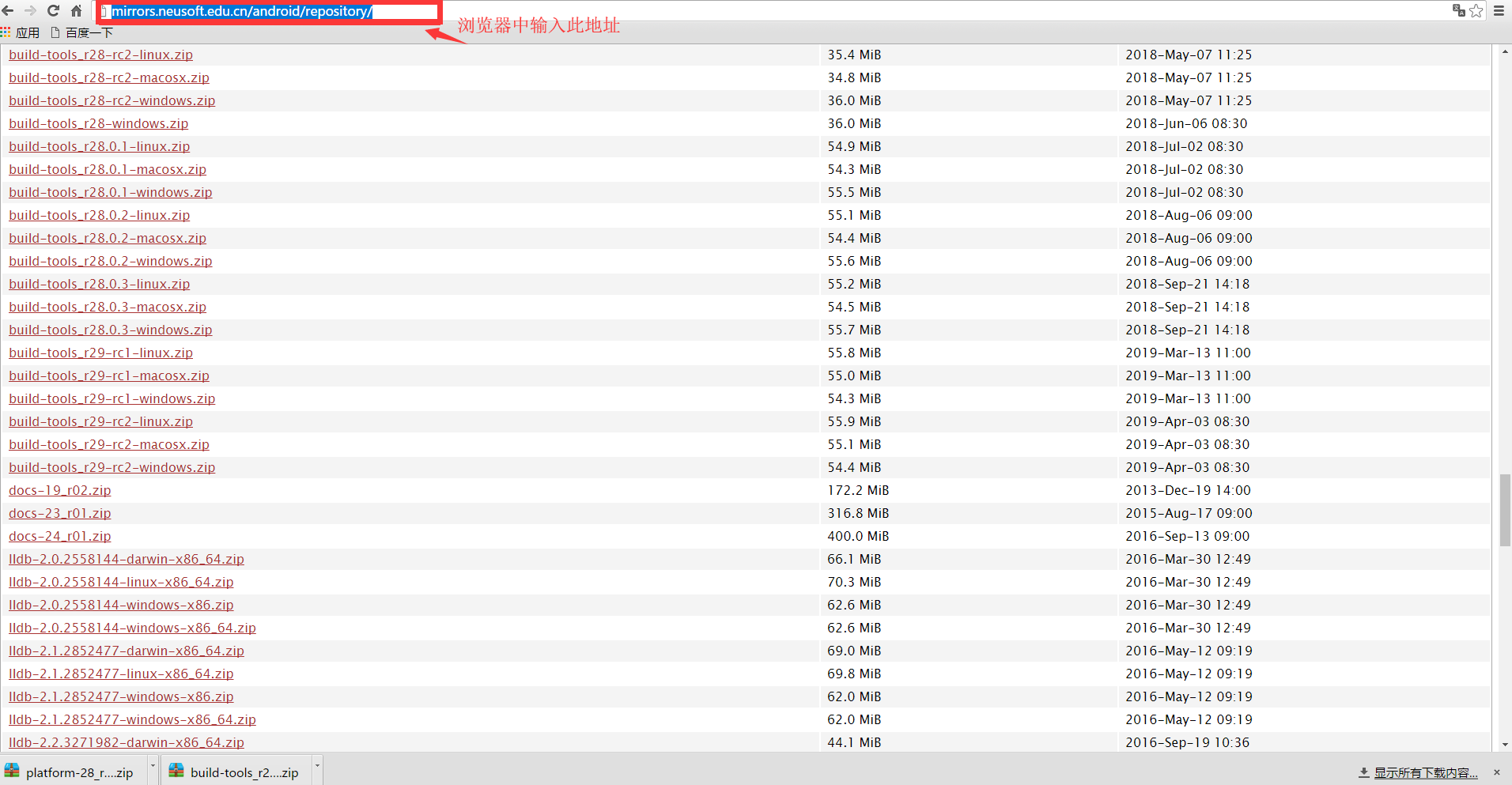Download build-tools_r29-rc2-macosx.zip
The width and height of the screenshot is (1512, 785).
[109, 444]
